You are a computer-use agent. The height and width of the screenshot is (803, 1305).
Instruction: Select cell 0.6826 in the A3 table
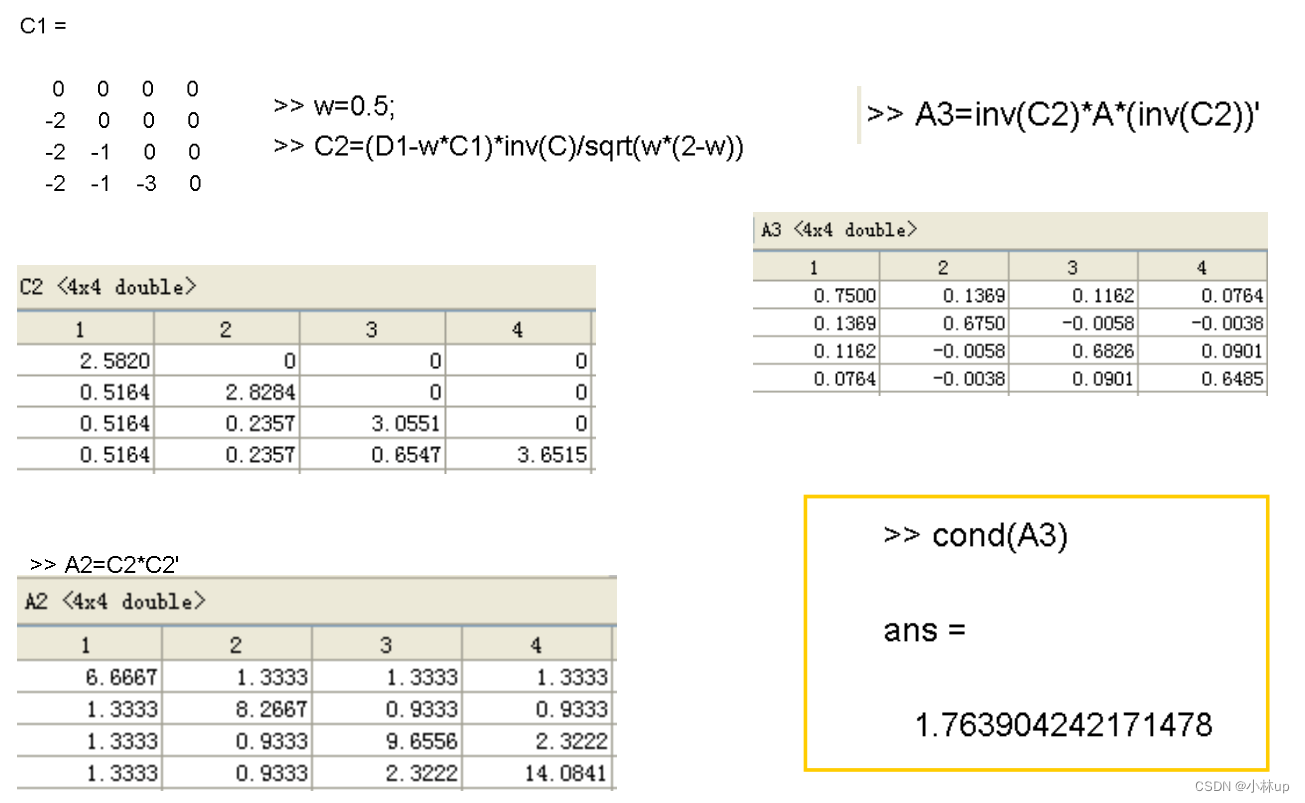coord(1073,351)
